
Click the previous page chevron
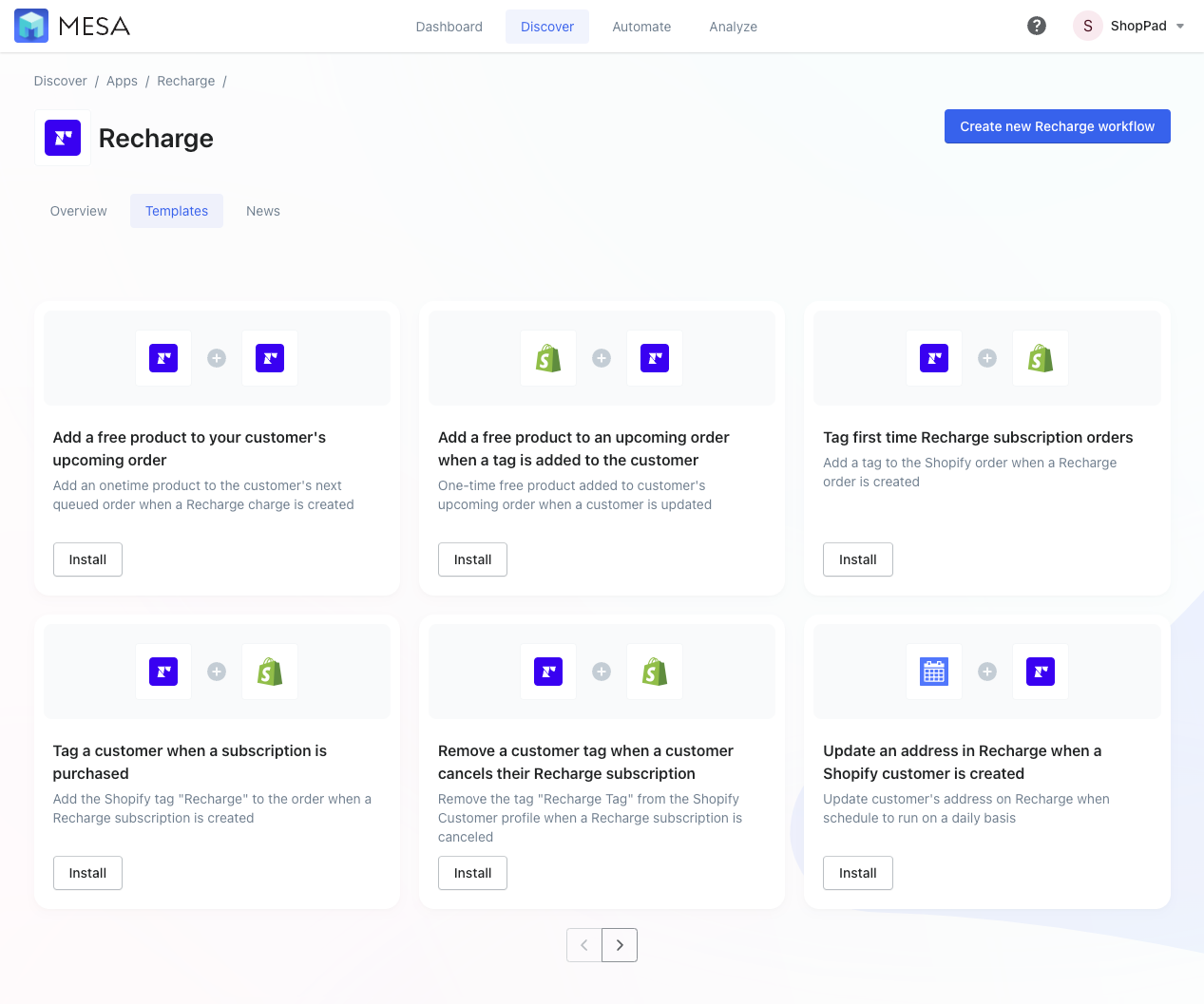coord(583,945)
